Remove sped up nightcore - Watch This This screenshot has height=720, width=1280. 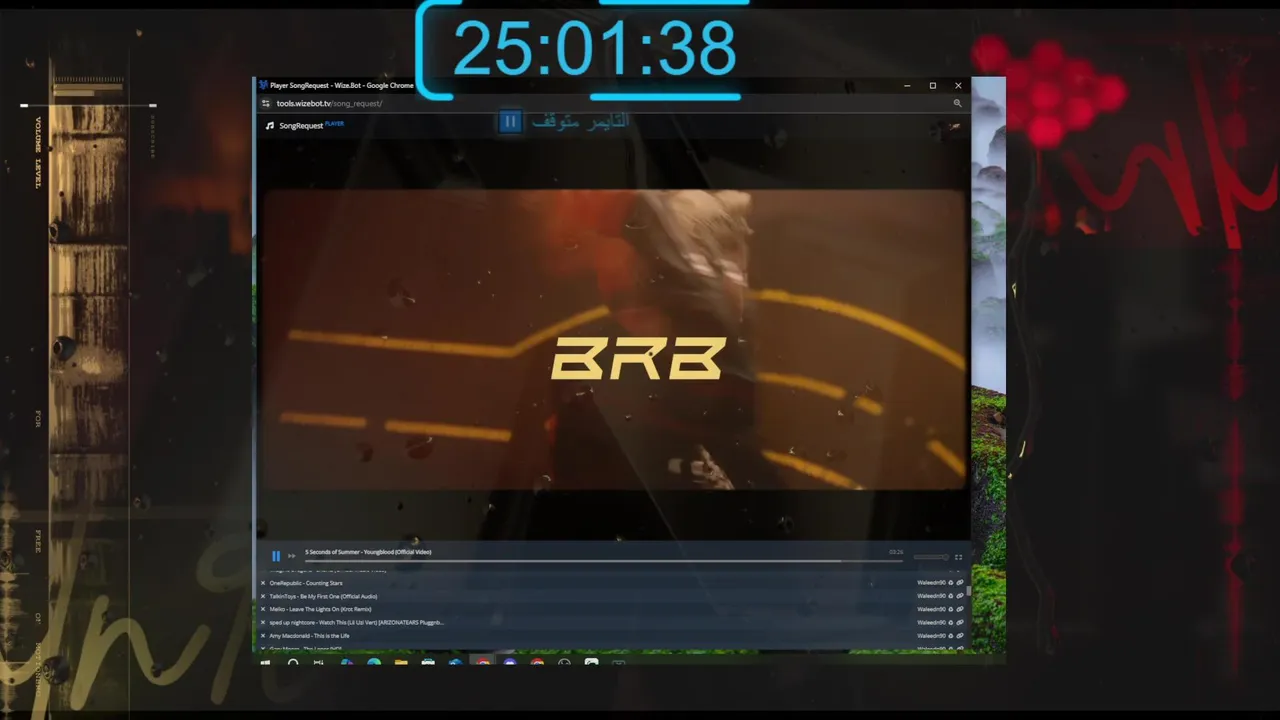263,622
